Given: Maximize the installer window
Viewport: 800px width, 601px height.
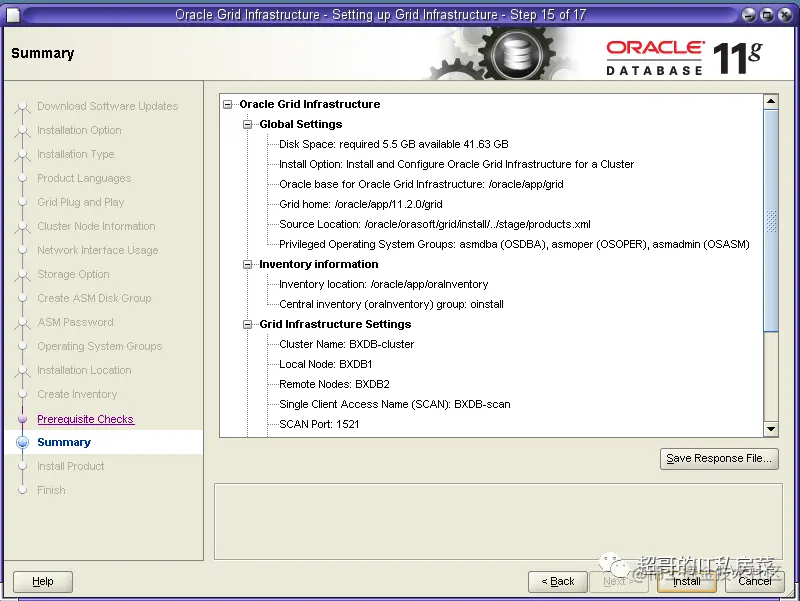Looking at the screenshot, I should [x=766, y=15].
